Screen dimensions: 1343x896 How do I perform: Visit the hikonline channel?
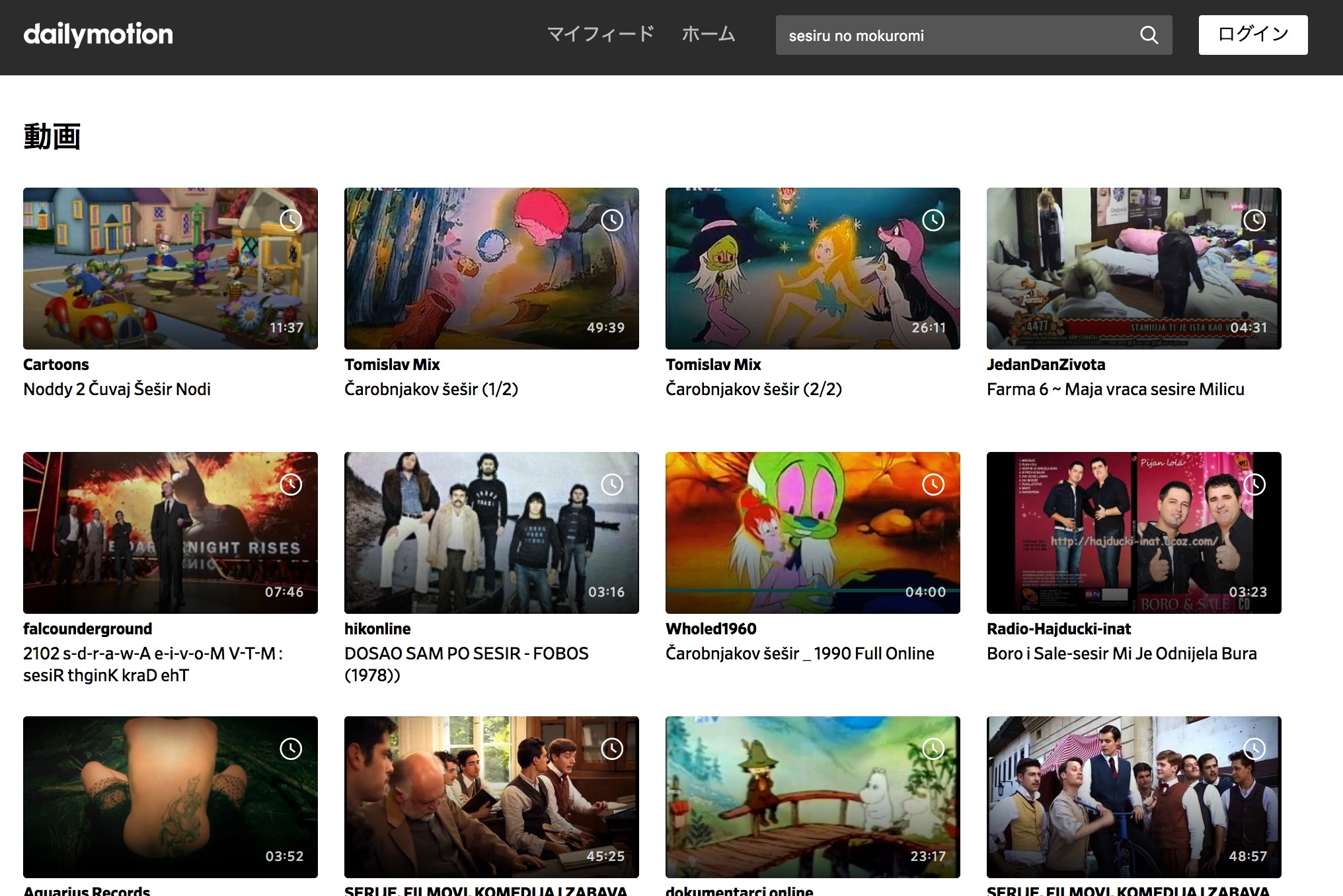pos(377,629)
